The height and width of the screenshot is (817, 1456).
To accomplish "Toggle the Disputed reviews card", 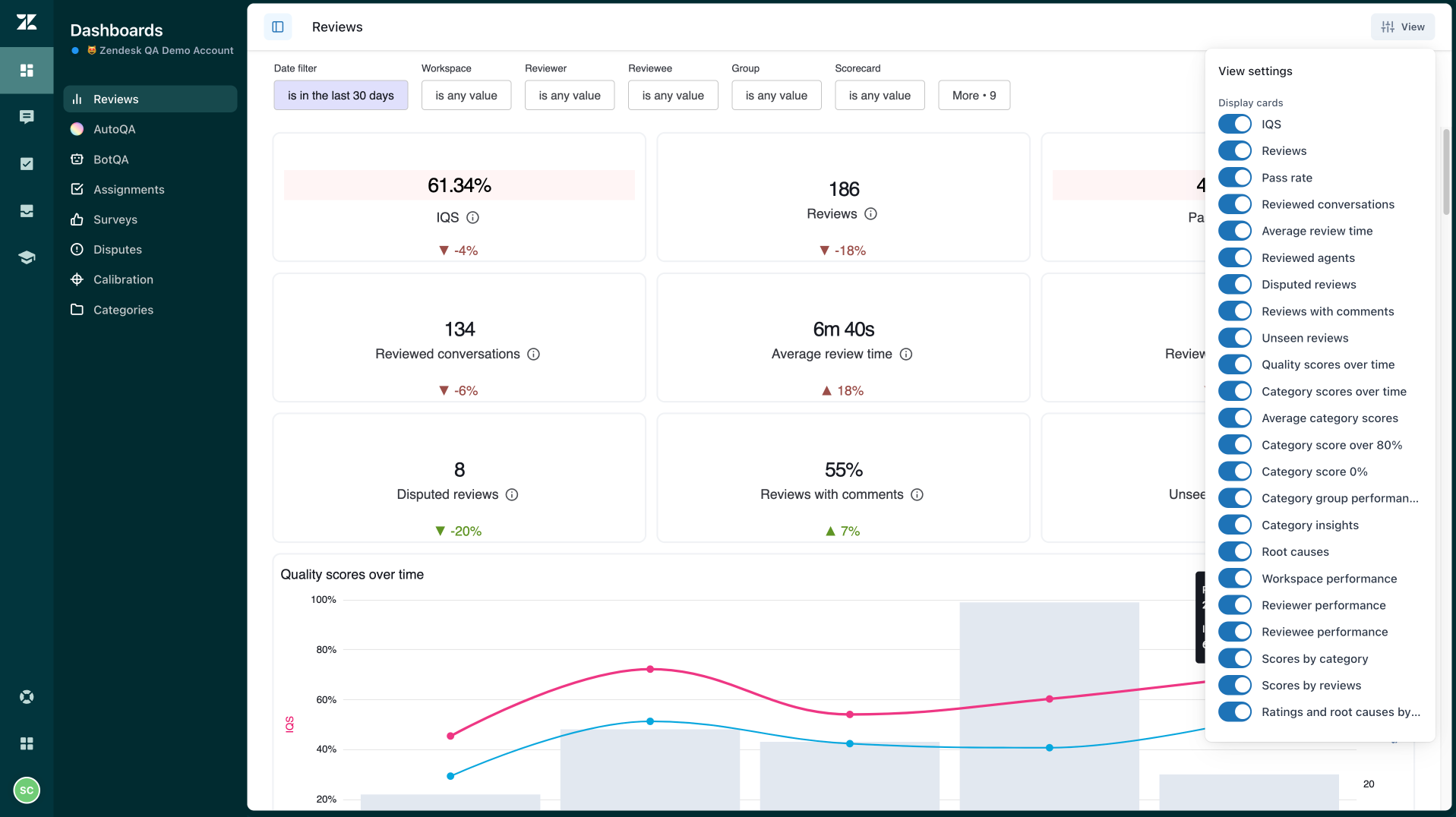I will click(x=1235, y=284).
